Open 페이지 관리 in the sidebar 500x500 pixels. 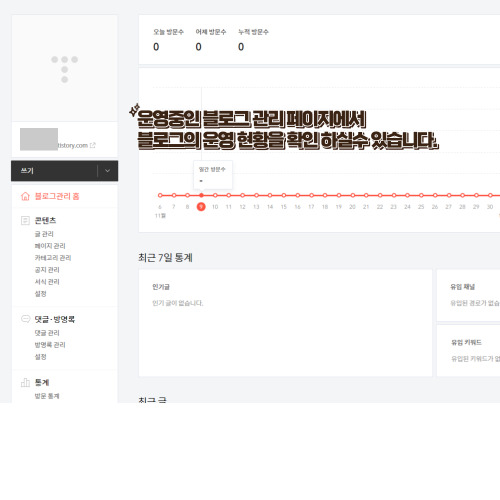click(x=50, y=246)
